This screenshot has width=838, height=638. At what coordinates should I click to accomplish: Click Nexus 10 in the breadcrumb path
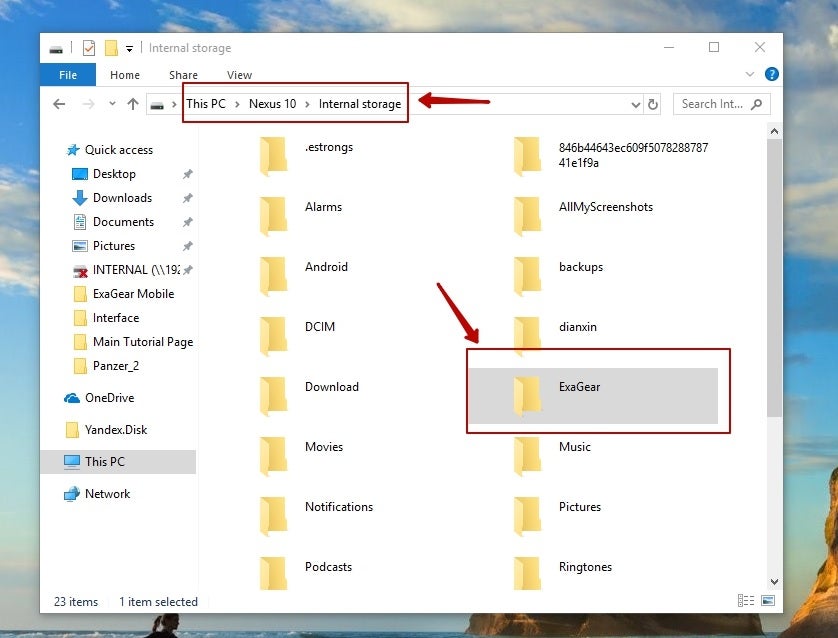click(x=272, y=104)
